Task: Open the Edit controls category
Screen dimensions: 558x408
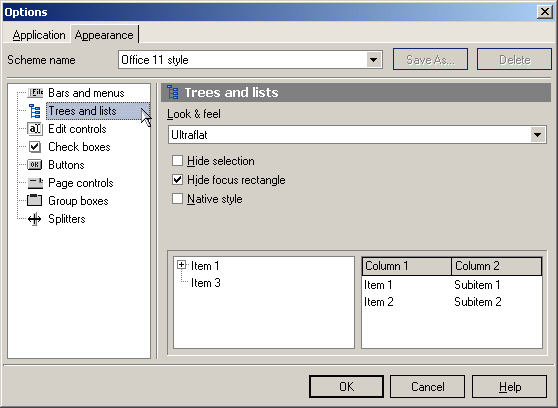Action: (77, 129)
